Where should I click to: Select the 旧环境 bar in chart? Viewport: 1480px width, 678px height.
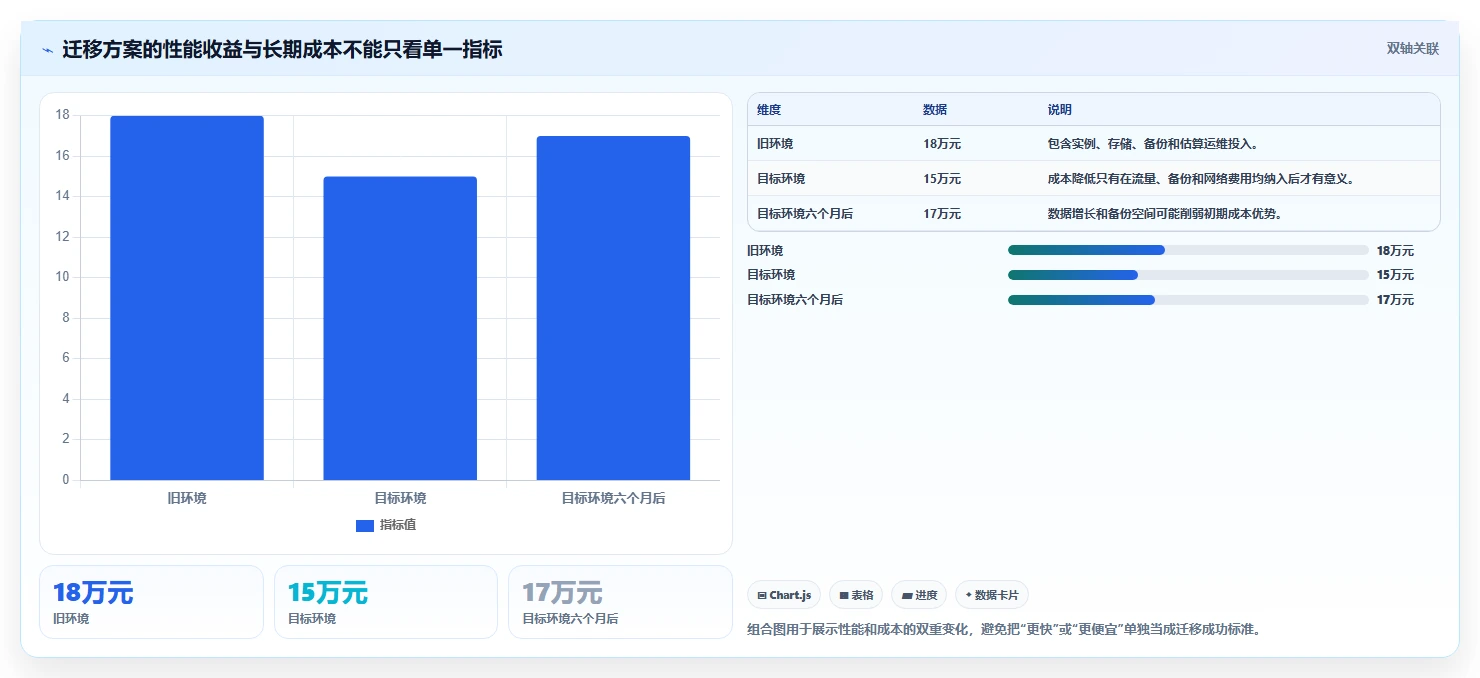[187, 298]
